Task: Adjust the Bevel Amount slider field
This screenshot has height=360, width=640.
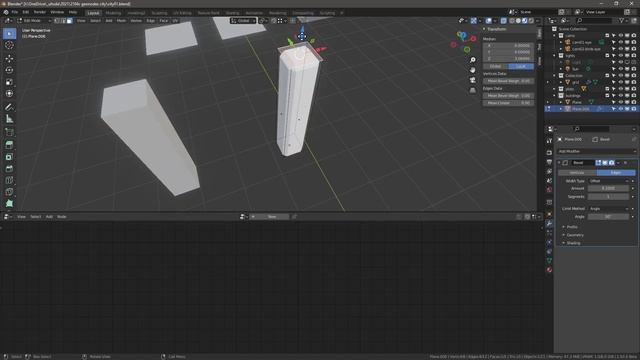Action: pos(609,189)
